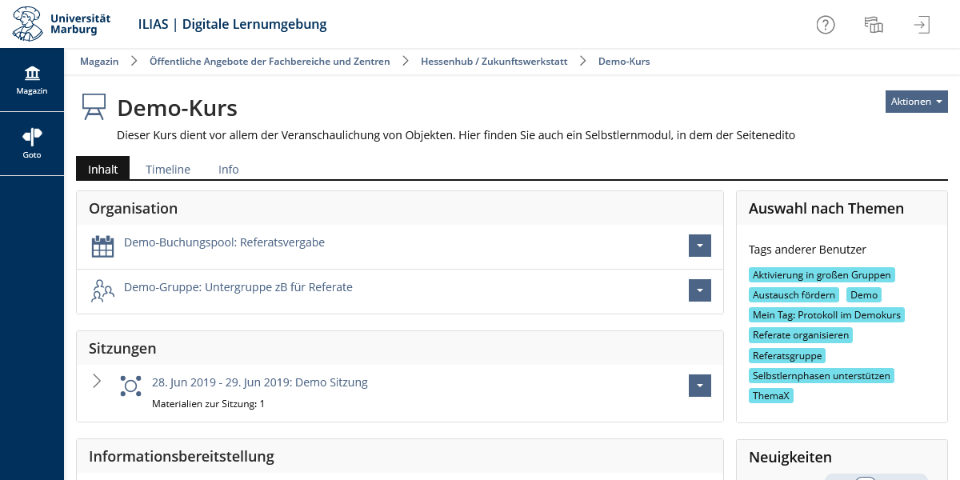This screenshot has height=480, width=960.
Task: Open actions dropdown for Demo-Buchungspool
Action: tap(700, 246)
